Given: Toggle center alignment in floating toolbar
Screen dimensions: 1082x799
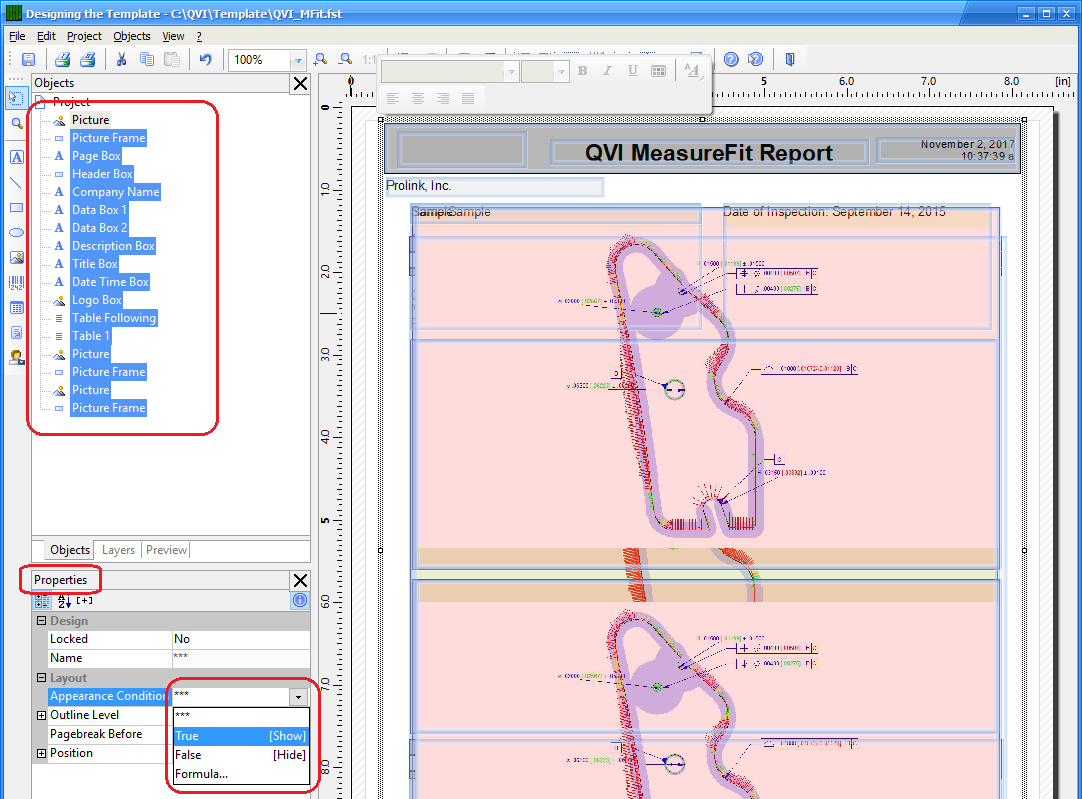Looking at the screenshot, I should 417,98.
